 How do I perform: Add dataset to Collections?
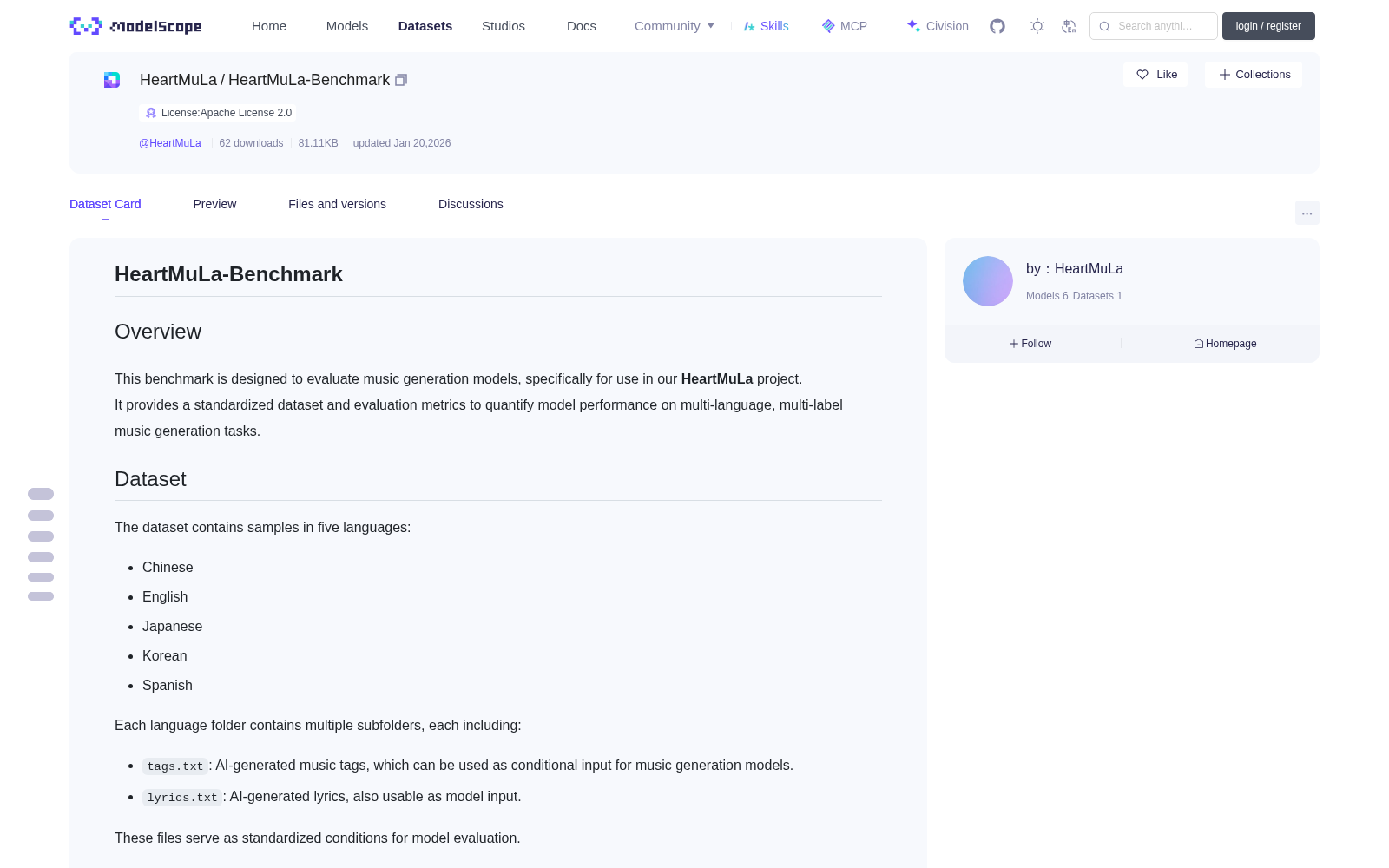coord(1254,75)
